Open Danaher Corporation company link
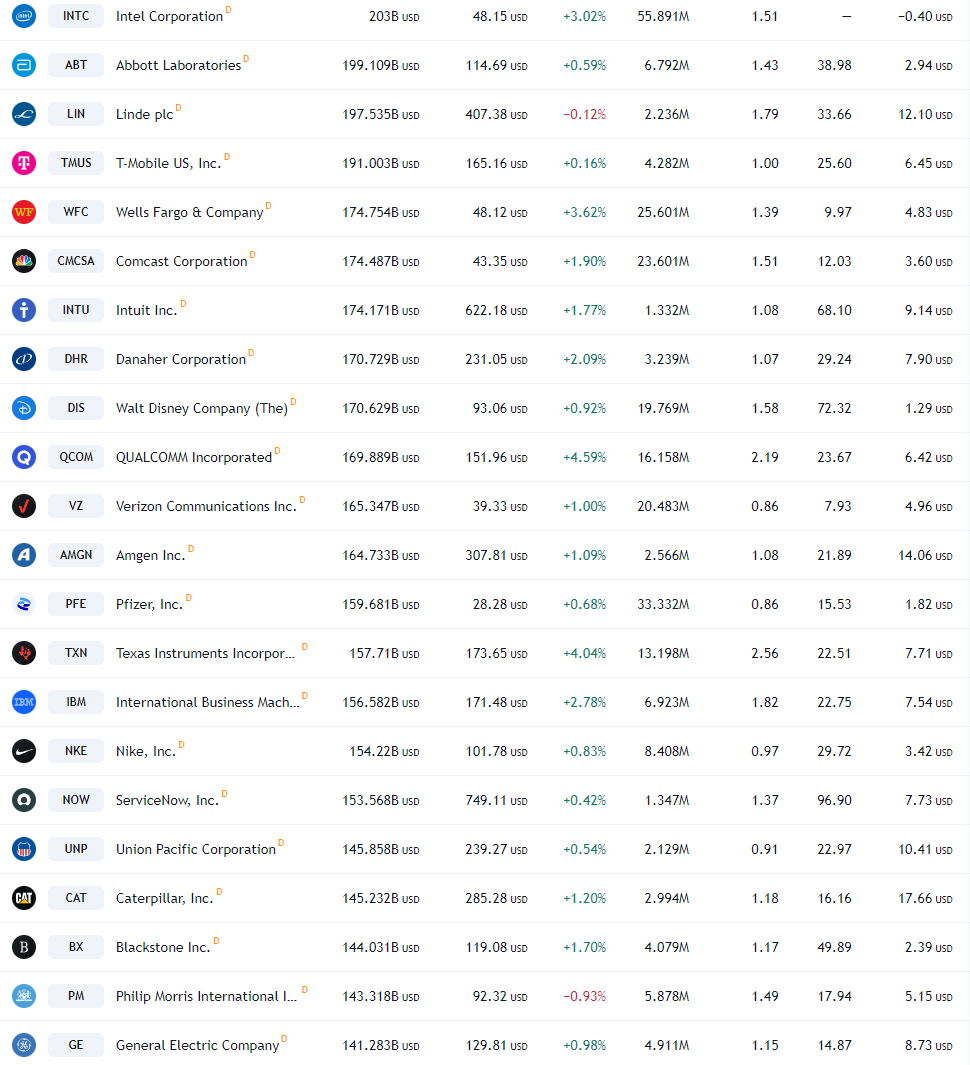Viewport: 970px width, 1065px height. pos(181,359)
